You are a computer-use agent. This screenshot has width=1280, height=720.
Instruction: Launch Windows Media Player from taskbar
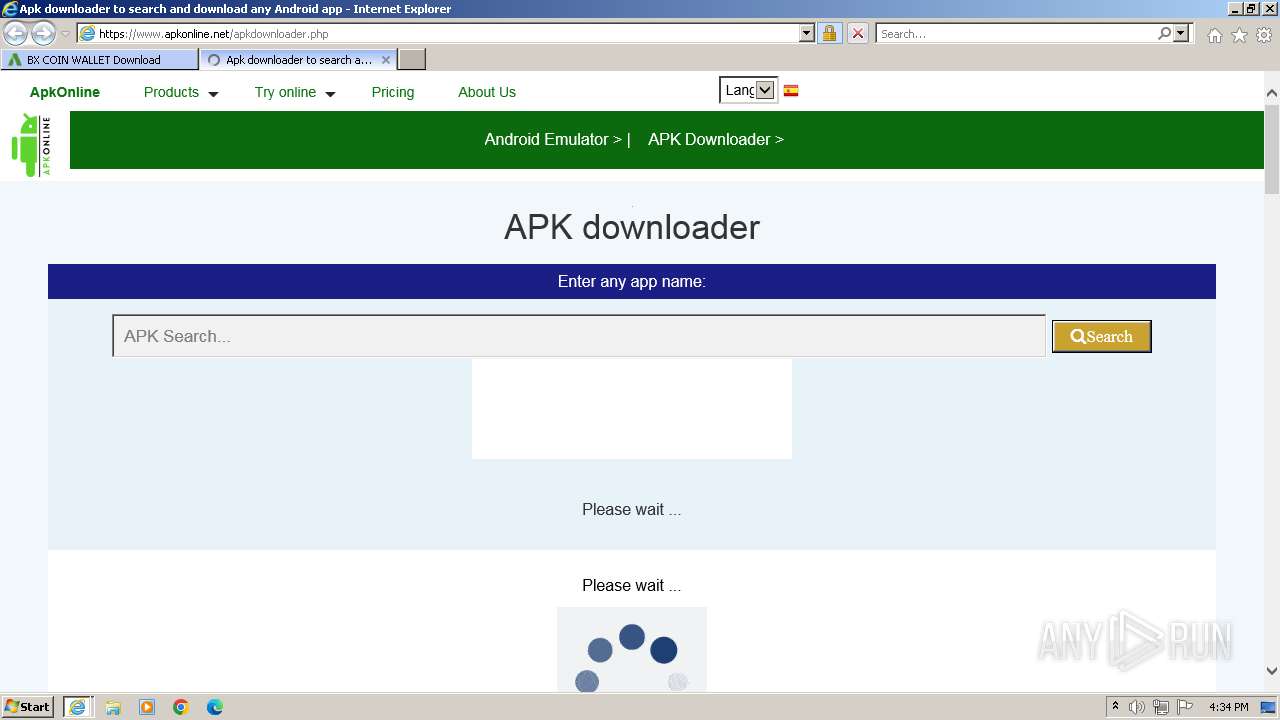147,707
